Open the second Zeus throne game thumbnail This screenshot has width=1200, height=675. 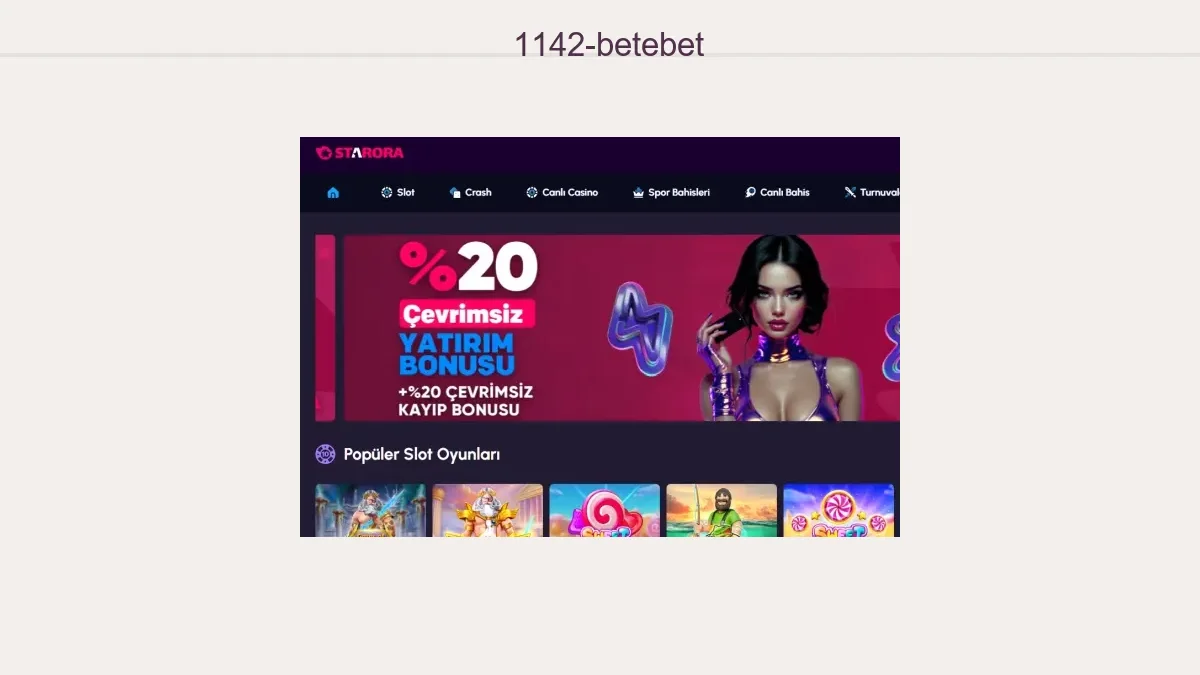pyautogui.click(x=488, y=511)
